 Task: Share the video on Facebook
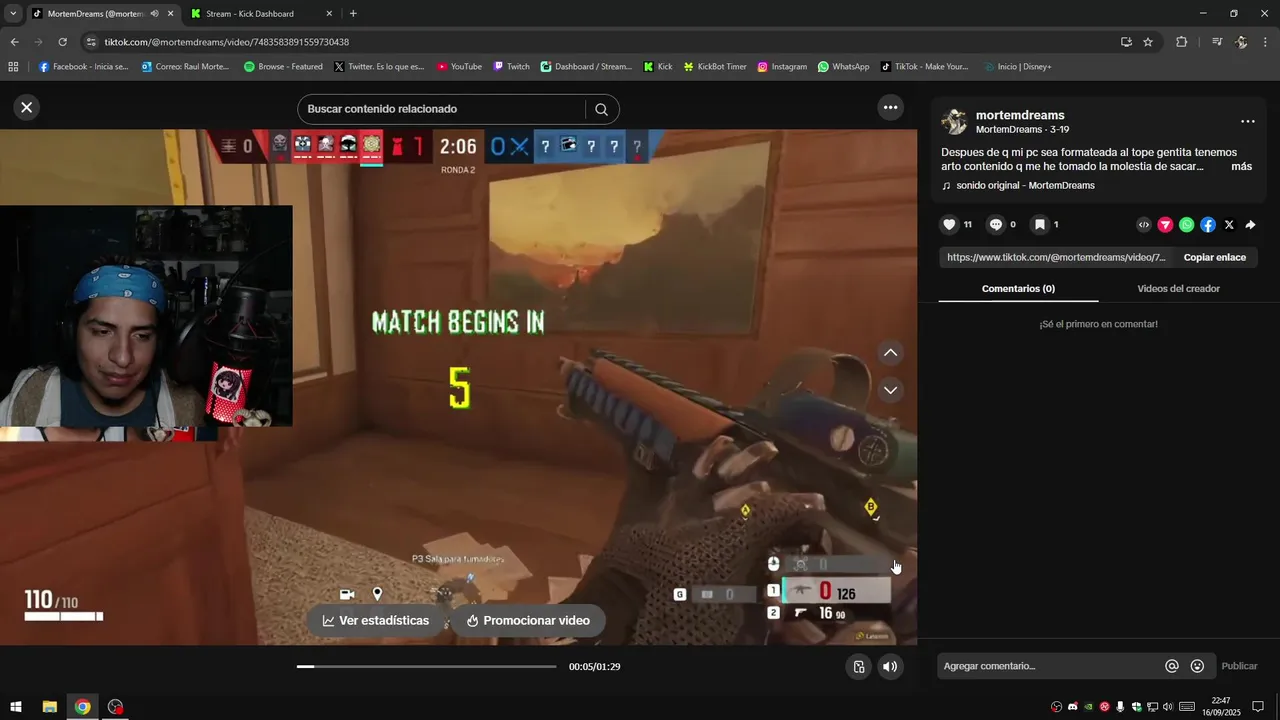[1208, 225]
